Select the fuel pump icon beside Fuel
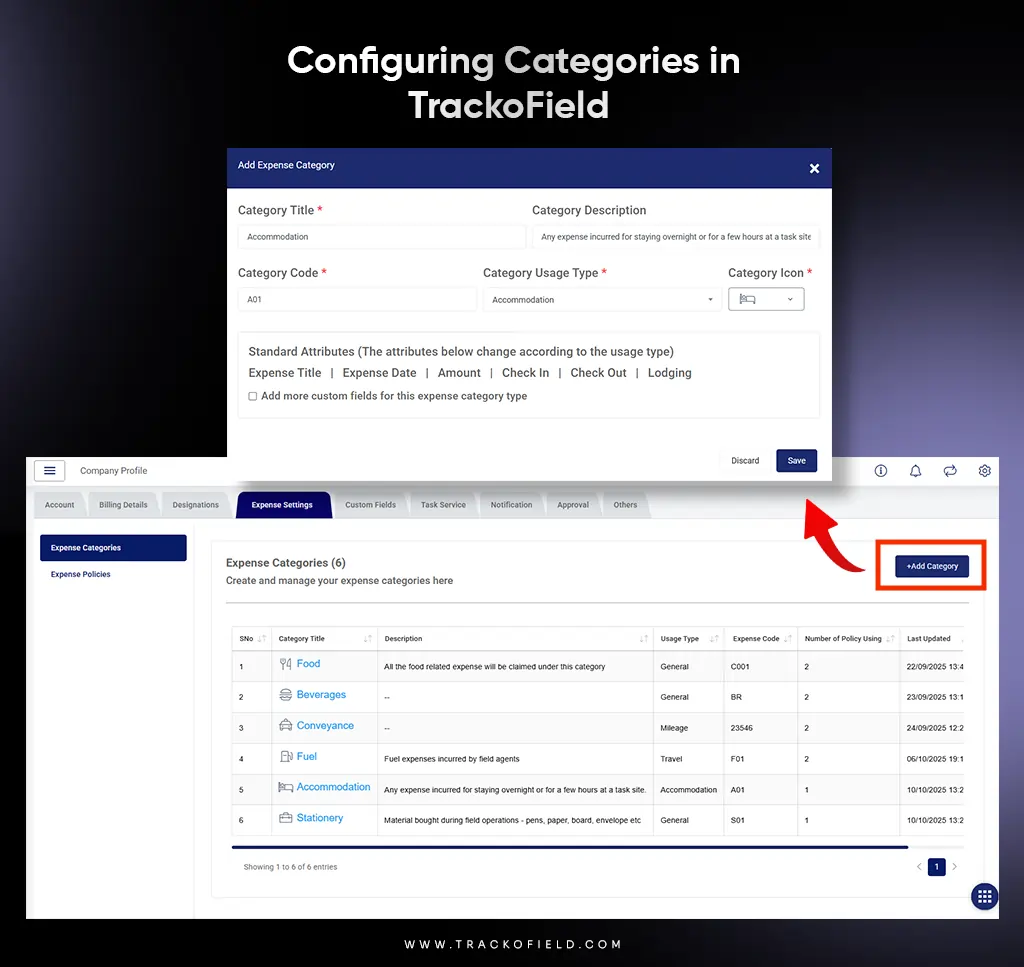The height and width of the screenshot is (967, 1024). (287, 756)
